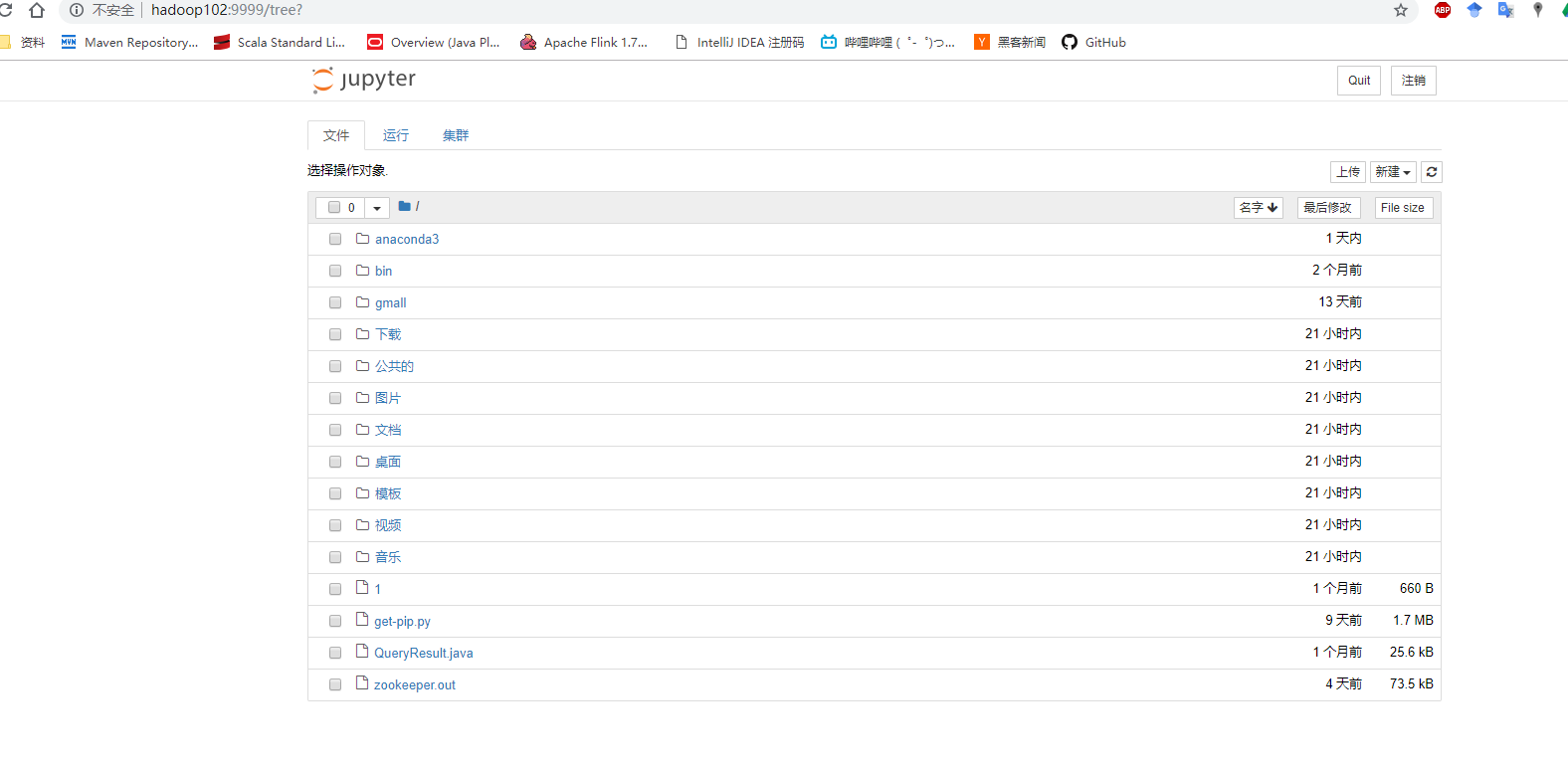Image resolution: width=1568 pixels, height=773 pixels.
Task: Open the 模板 folder link
Action: coord(388,493)
